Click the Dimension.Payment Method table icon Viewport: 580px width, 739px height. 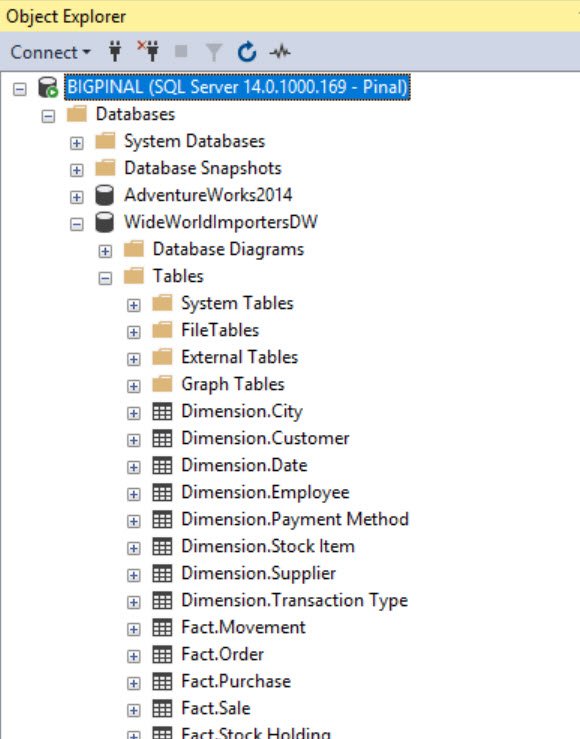coord(163,520)
